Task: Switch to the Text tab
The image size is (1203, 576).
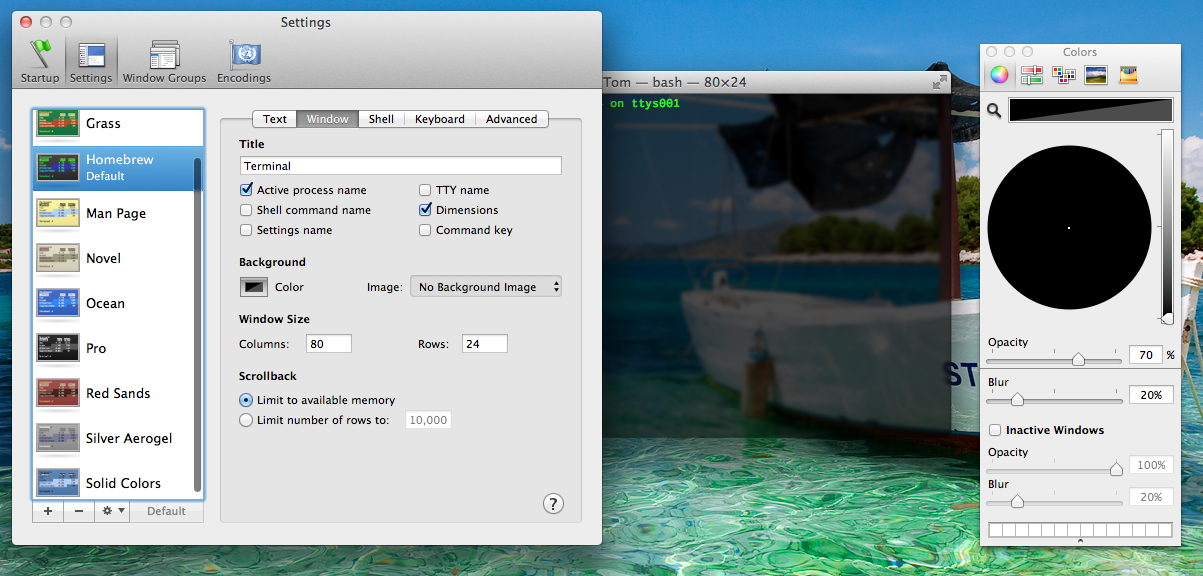Action: click(x=275, y=119)
